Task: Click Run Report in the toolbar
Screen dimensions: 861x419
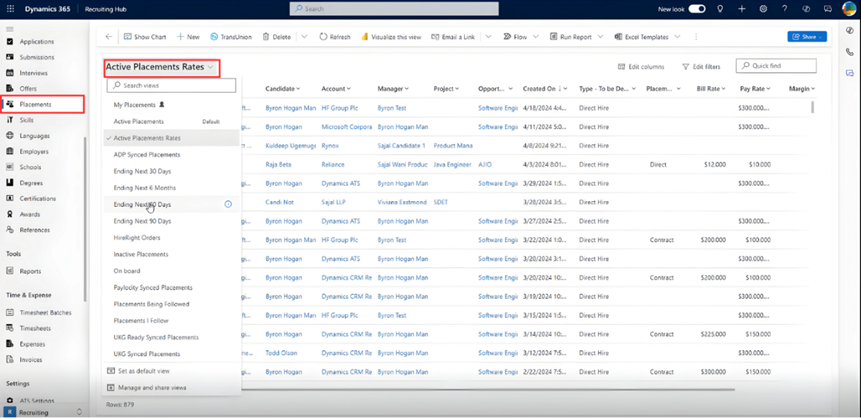Action: [x=571, y=37]
